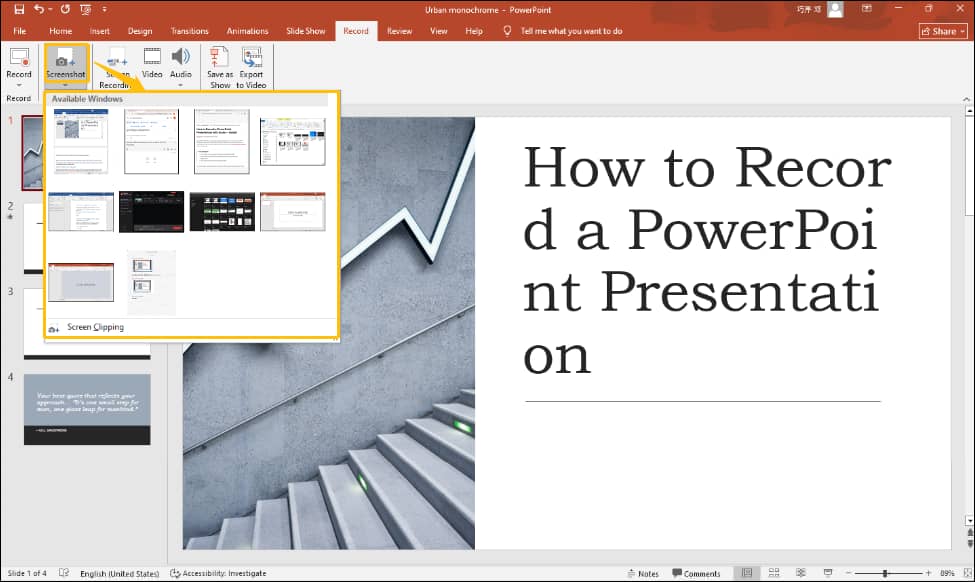Toggle the Notes pane
Screen dimensions: 975x582
click(x=643, y=573)
